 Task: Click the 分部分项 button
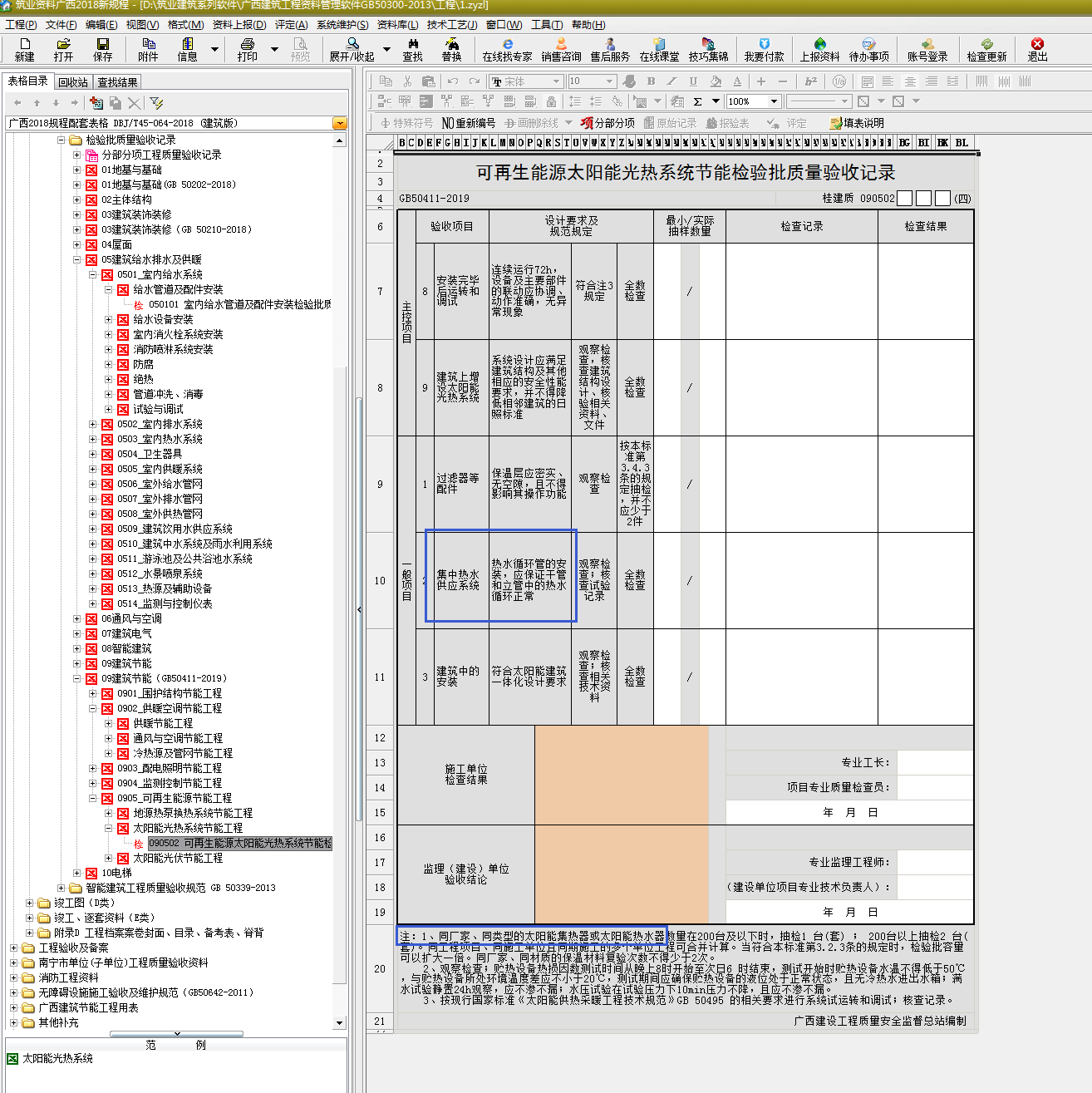(607, 123)
